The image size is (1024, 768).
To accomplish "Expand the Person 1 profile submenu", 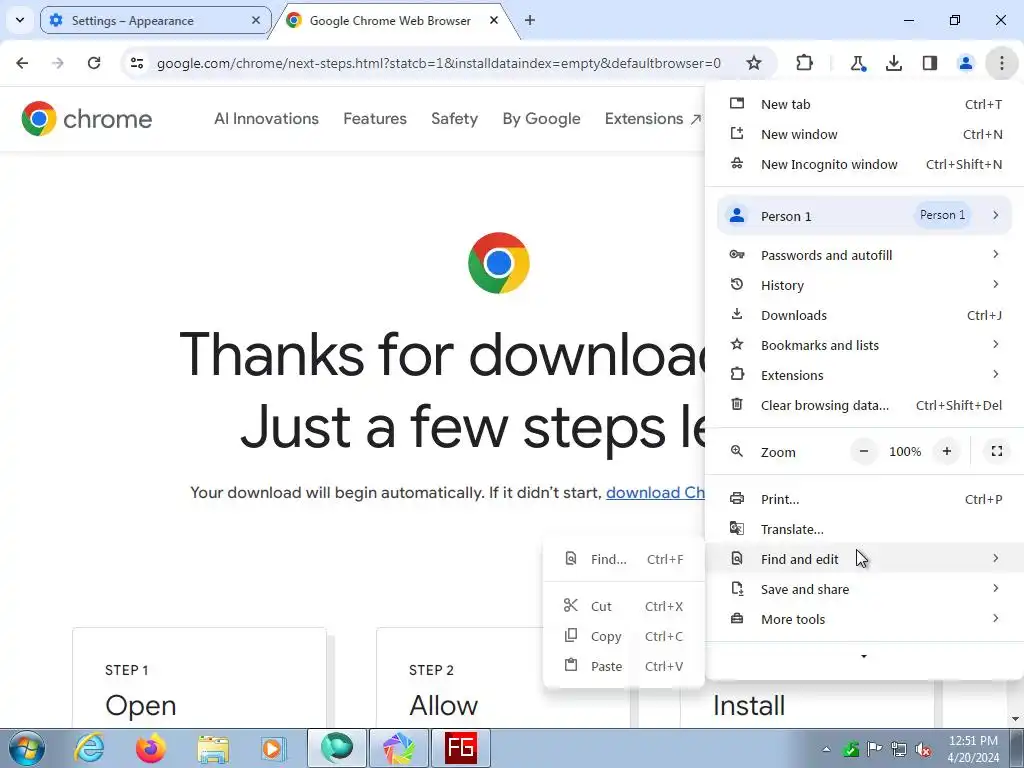I will click(865, 216).
